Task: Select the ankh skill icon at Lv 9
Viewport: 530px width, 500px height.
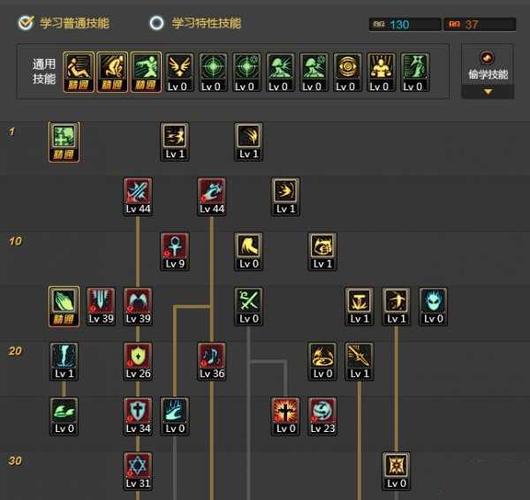Action: point(175,251)
